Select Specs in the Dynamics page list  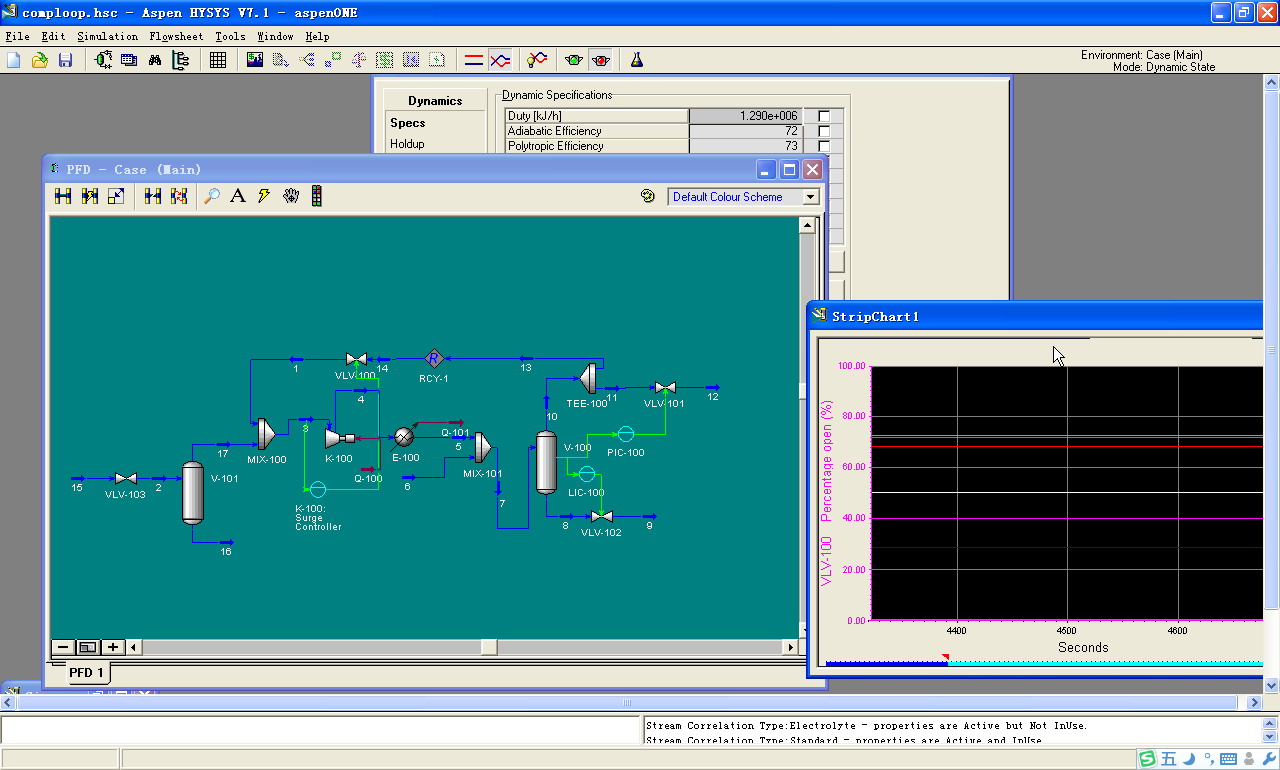point(407,123)
